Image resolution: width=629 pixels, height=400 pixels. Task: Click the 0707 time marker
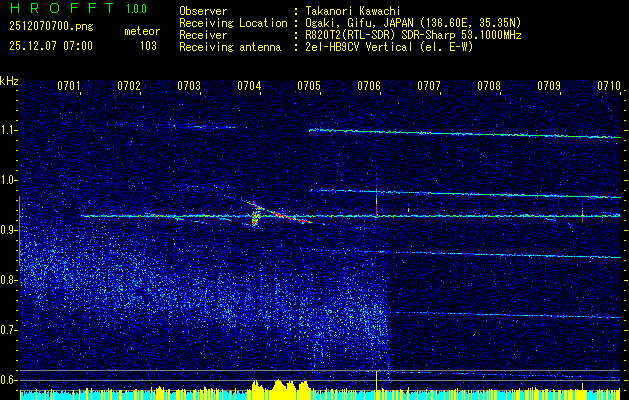point(428,85)
